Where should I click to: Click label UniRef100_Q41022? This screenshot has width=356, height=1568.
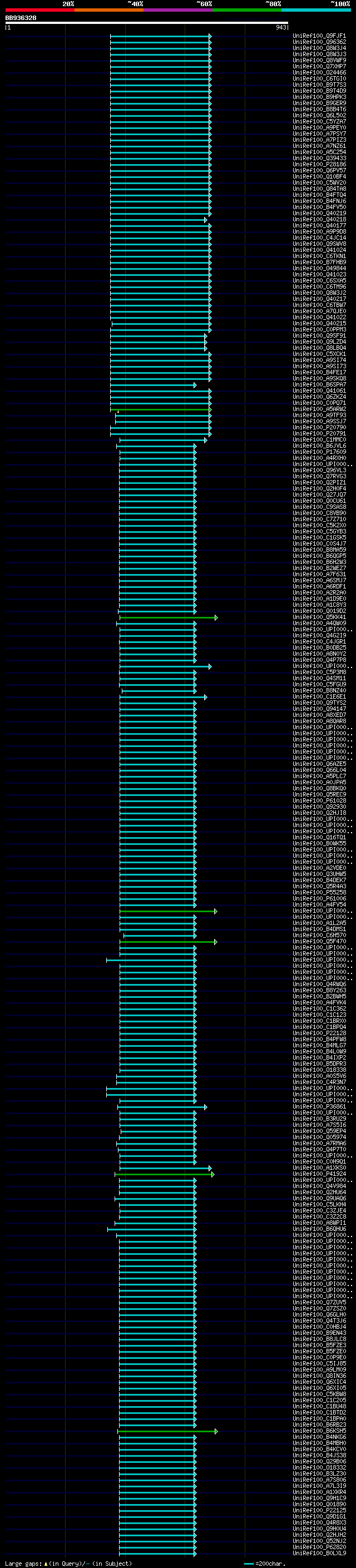(x=319, y=317)
